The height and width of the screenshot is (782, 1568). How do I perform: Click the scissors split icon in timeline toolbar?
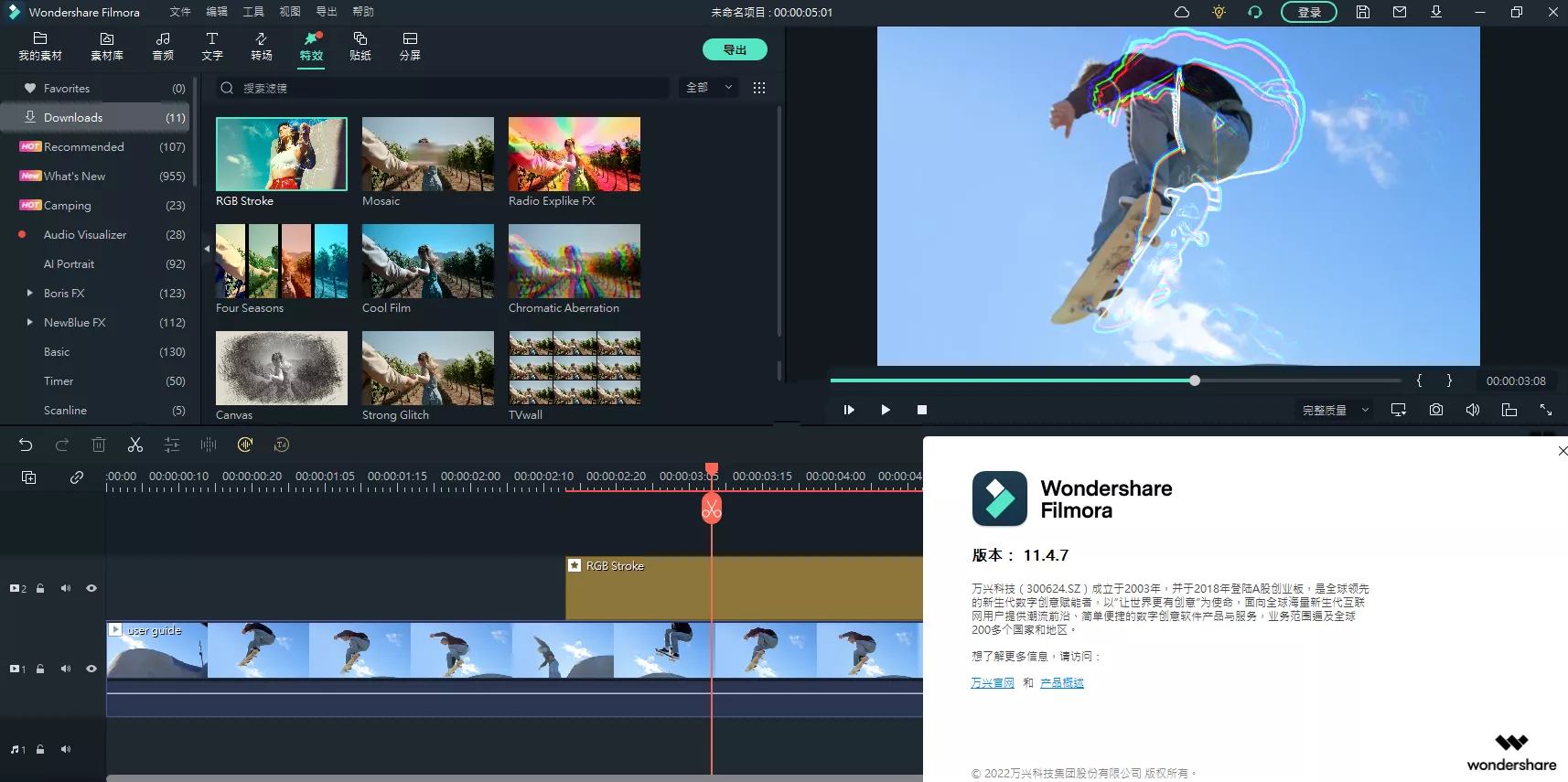coord(135,445)
